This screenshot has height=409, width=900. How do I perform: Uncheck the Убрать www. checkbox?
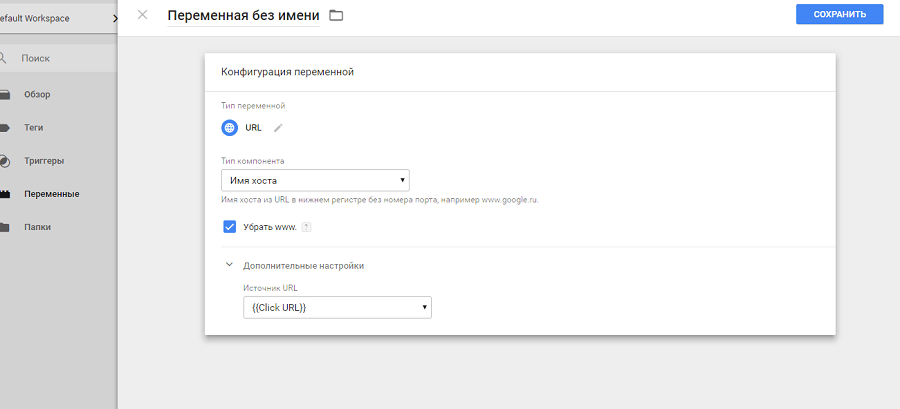point(229,227)
